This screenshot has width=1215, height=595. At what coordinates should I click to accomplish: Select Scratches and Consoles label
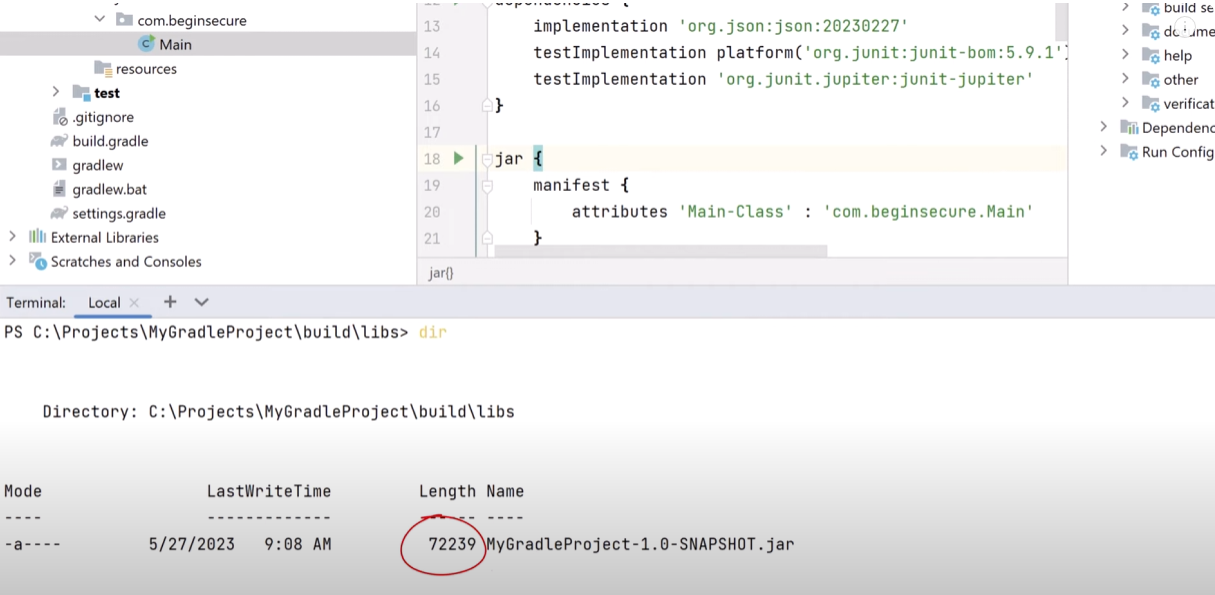[x=126, y=261]
